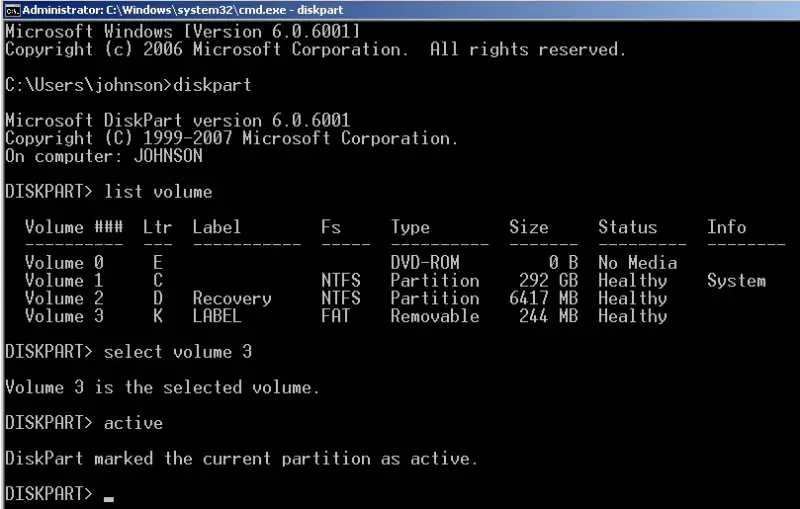Click the 'Status' column header
Screen dimensions: 800x509
[x=628, y=227]
